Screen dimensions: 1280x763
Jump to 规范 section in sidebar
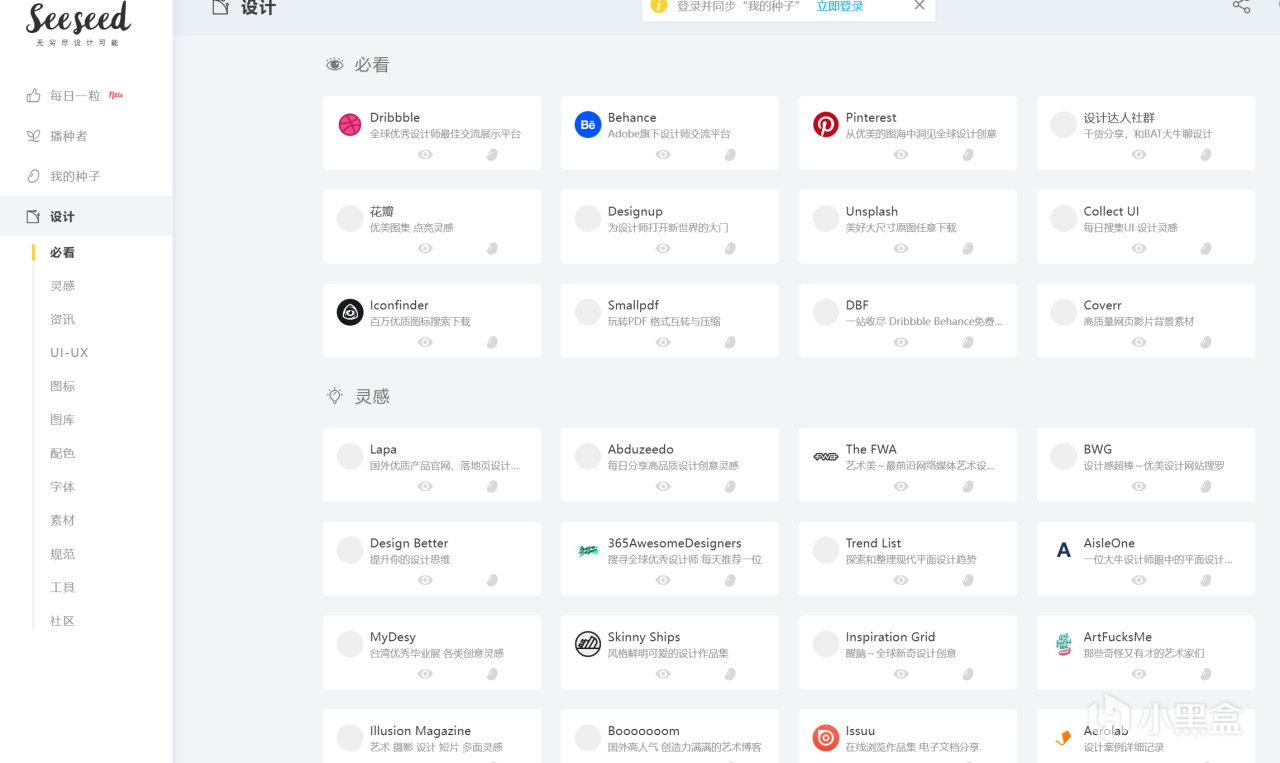62,554
